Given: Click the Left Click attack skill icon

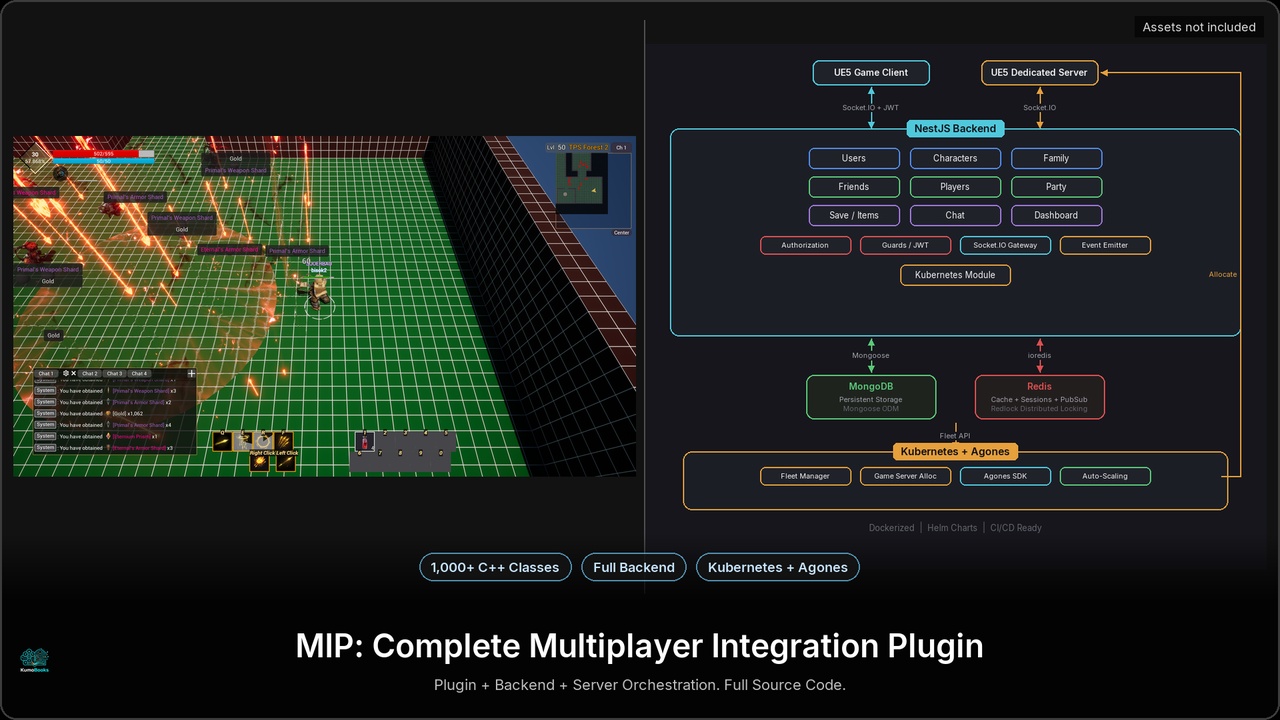Looking at the screenshot, I should tap(286, 463).
